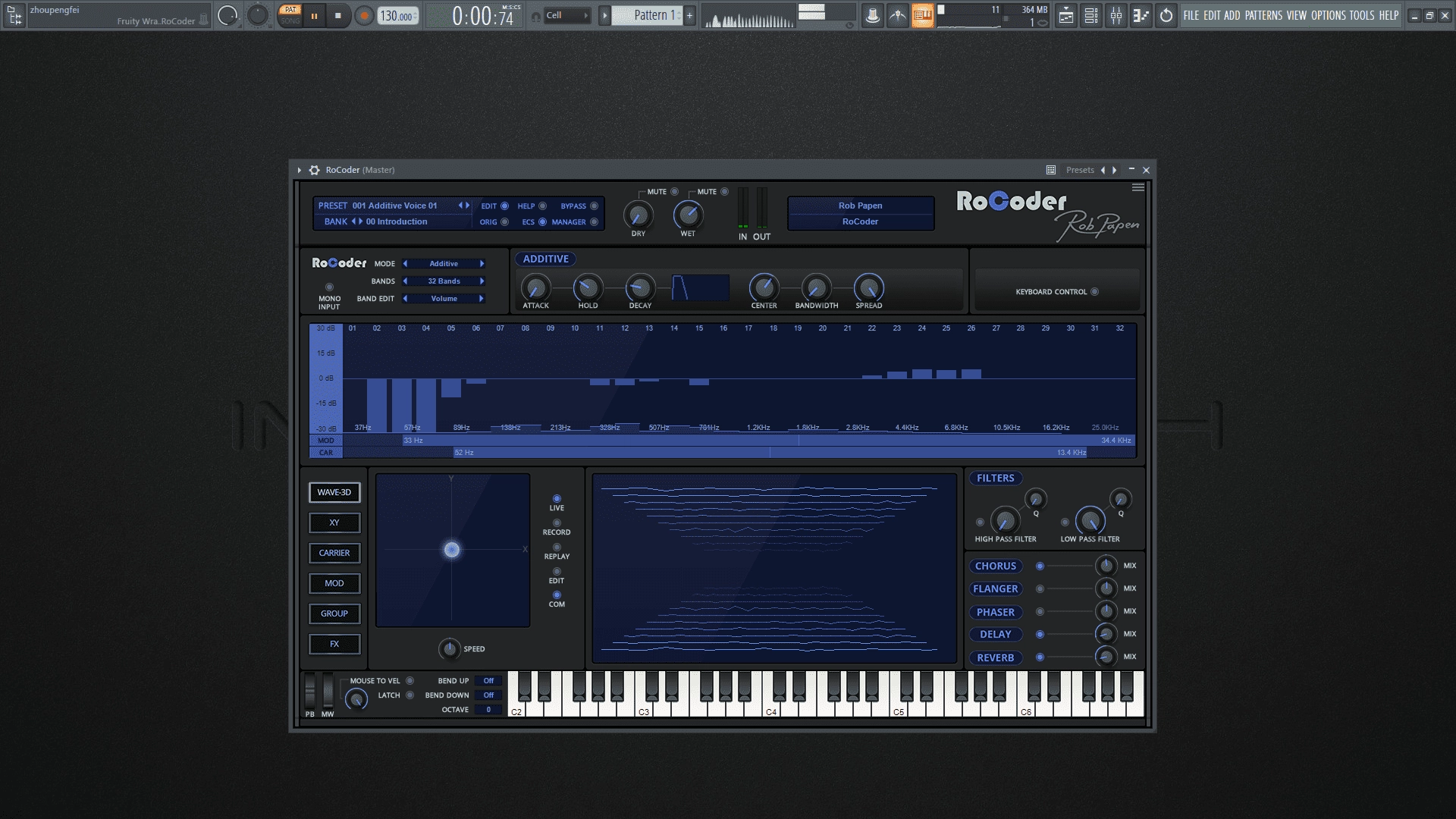Enable KEYBOARD CONTROL toggle

click(x=1095, y=292)
